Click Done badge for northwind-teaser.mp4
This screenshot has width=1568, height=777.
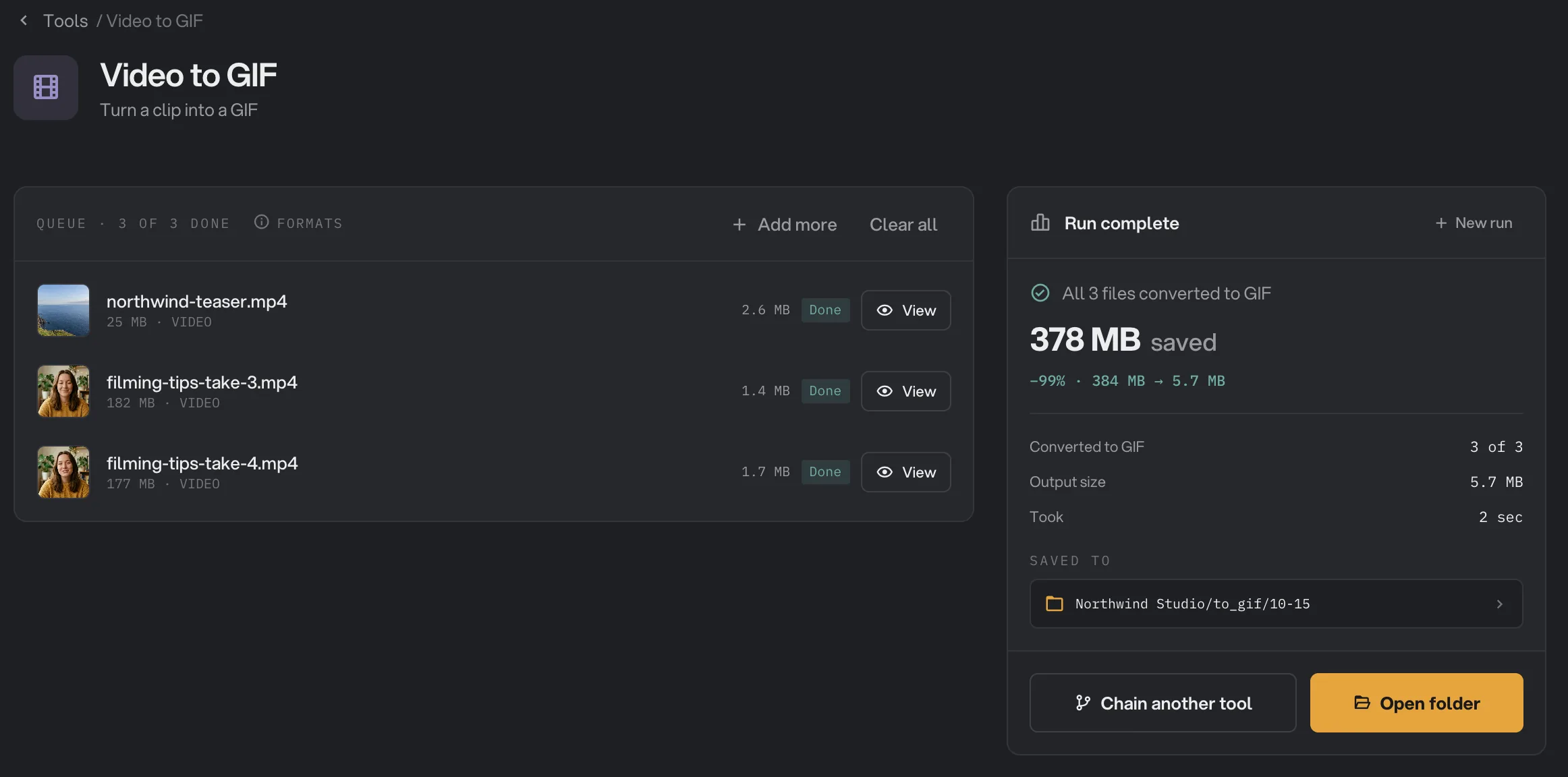click(825, 310)
